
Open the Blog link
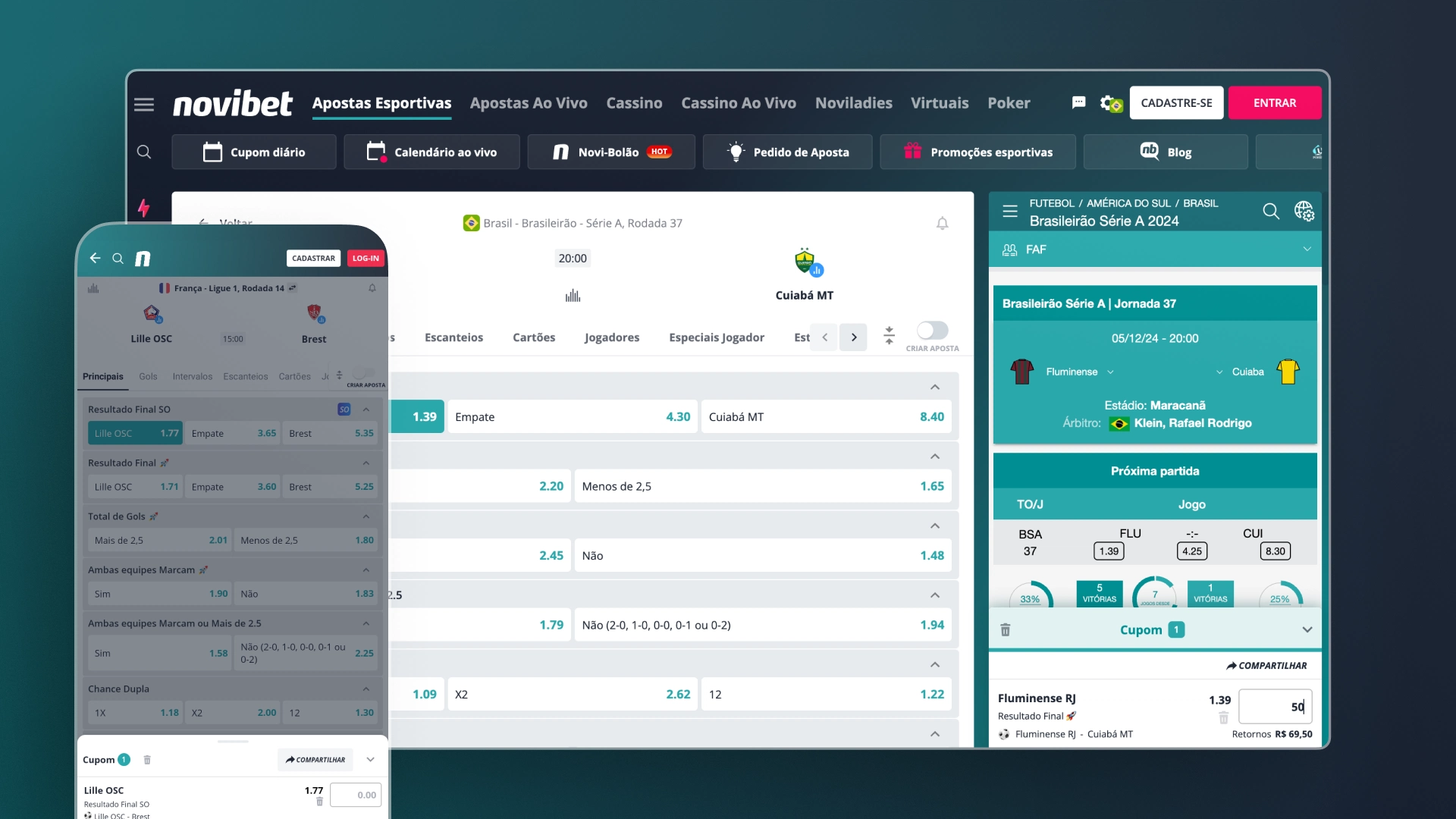click(1166, 152)
